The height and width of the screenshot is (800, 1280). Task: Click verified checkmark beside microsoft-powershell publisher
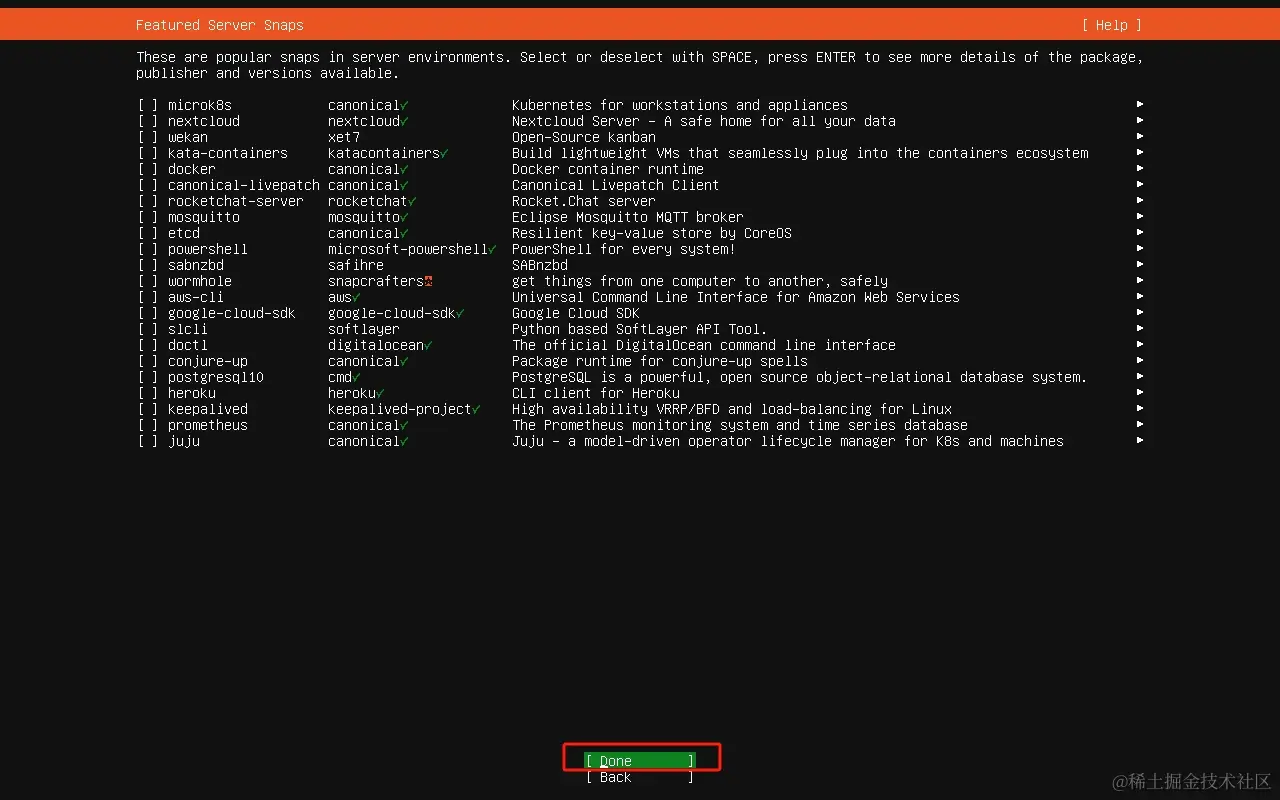493,249
